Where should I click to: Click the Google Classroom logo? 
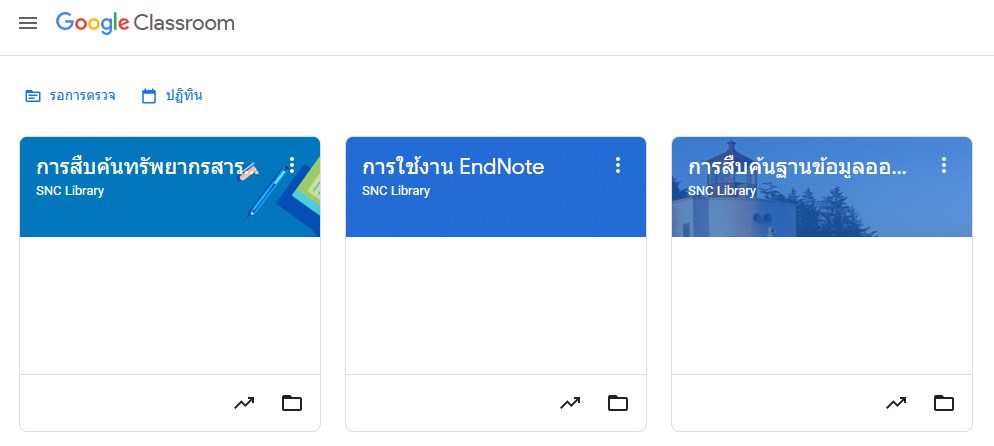(145, 23)
